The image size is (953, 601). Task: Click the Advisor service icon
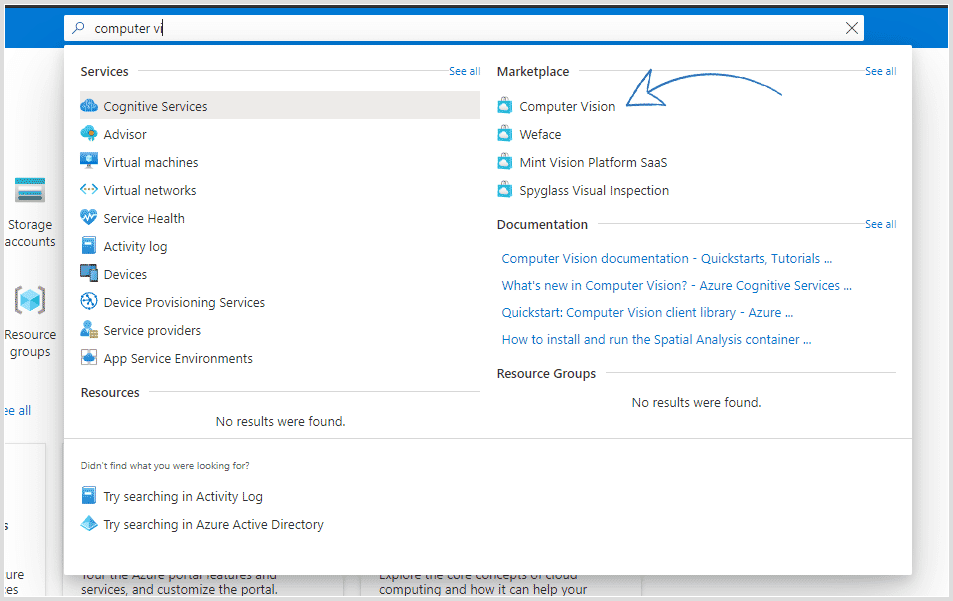click(x=89, y=134)
